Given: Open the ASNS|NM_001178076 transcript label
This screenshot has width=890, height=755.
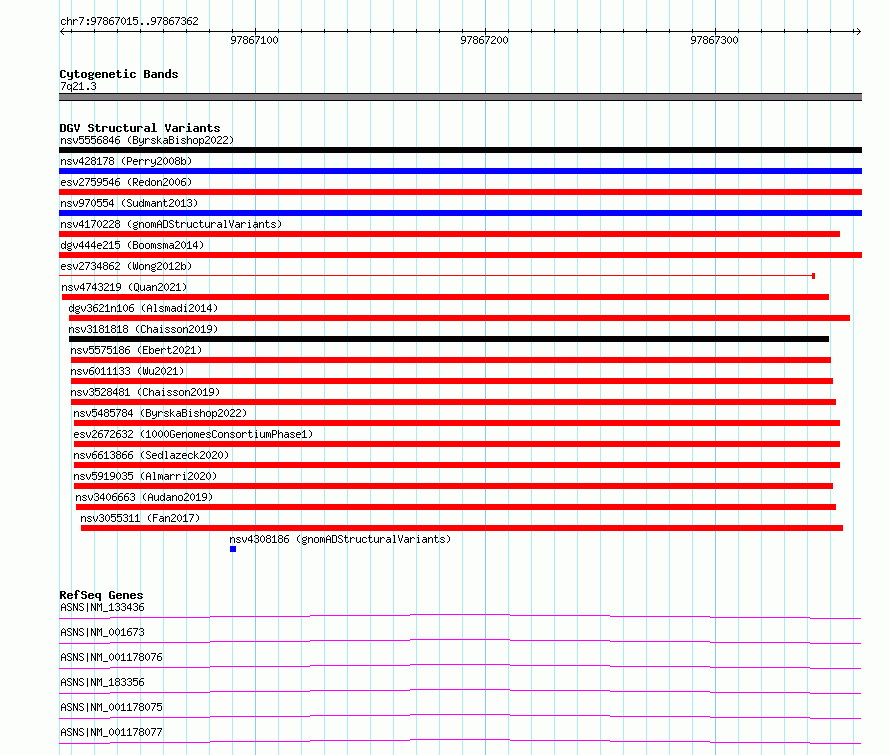Looking at the screenshot, I should pyautogui.click(x=111, y=657).
